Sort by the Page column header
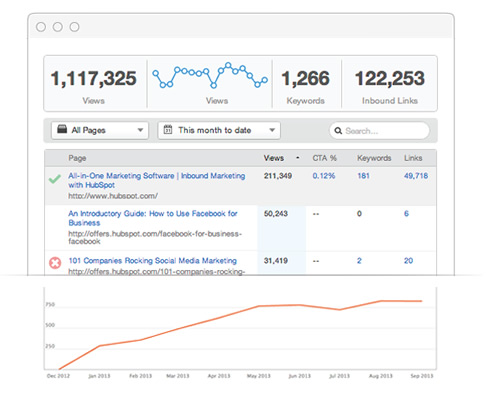Image resolution: width=488 pixels, height=397 pixels. click(x=77, y=158)
